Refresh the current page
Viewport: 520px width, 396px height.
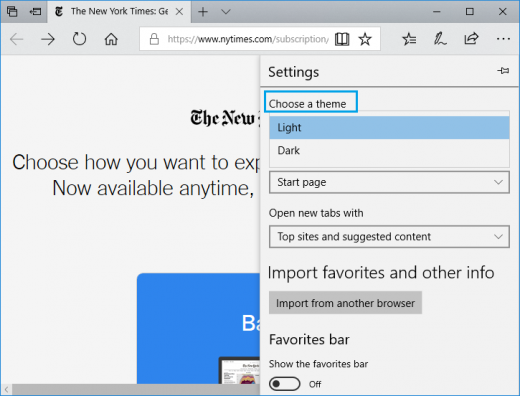click(79, 39)
